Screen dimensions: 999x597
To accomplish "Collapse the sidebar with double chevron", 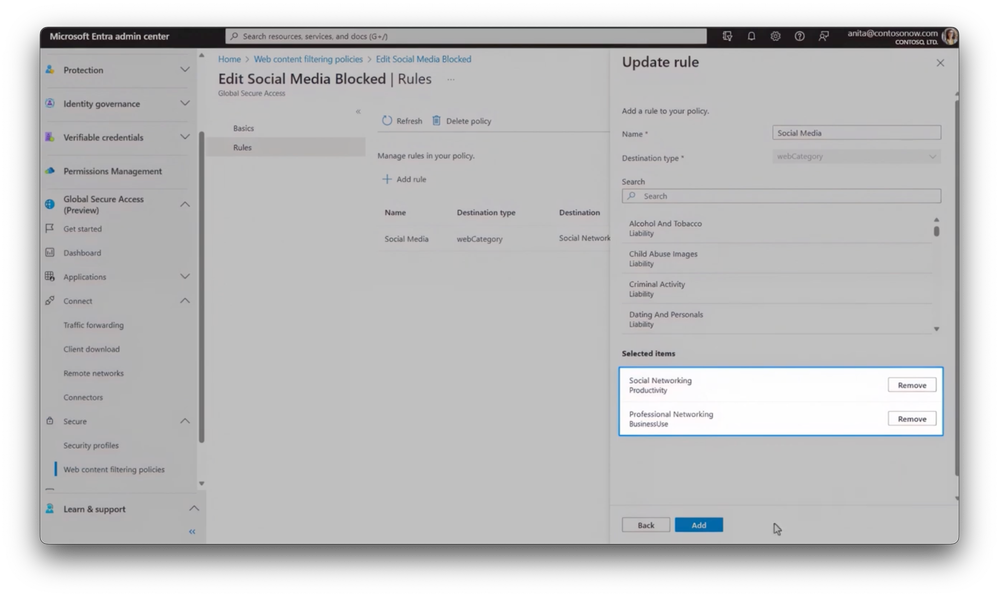I will pos(192,531).
